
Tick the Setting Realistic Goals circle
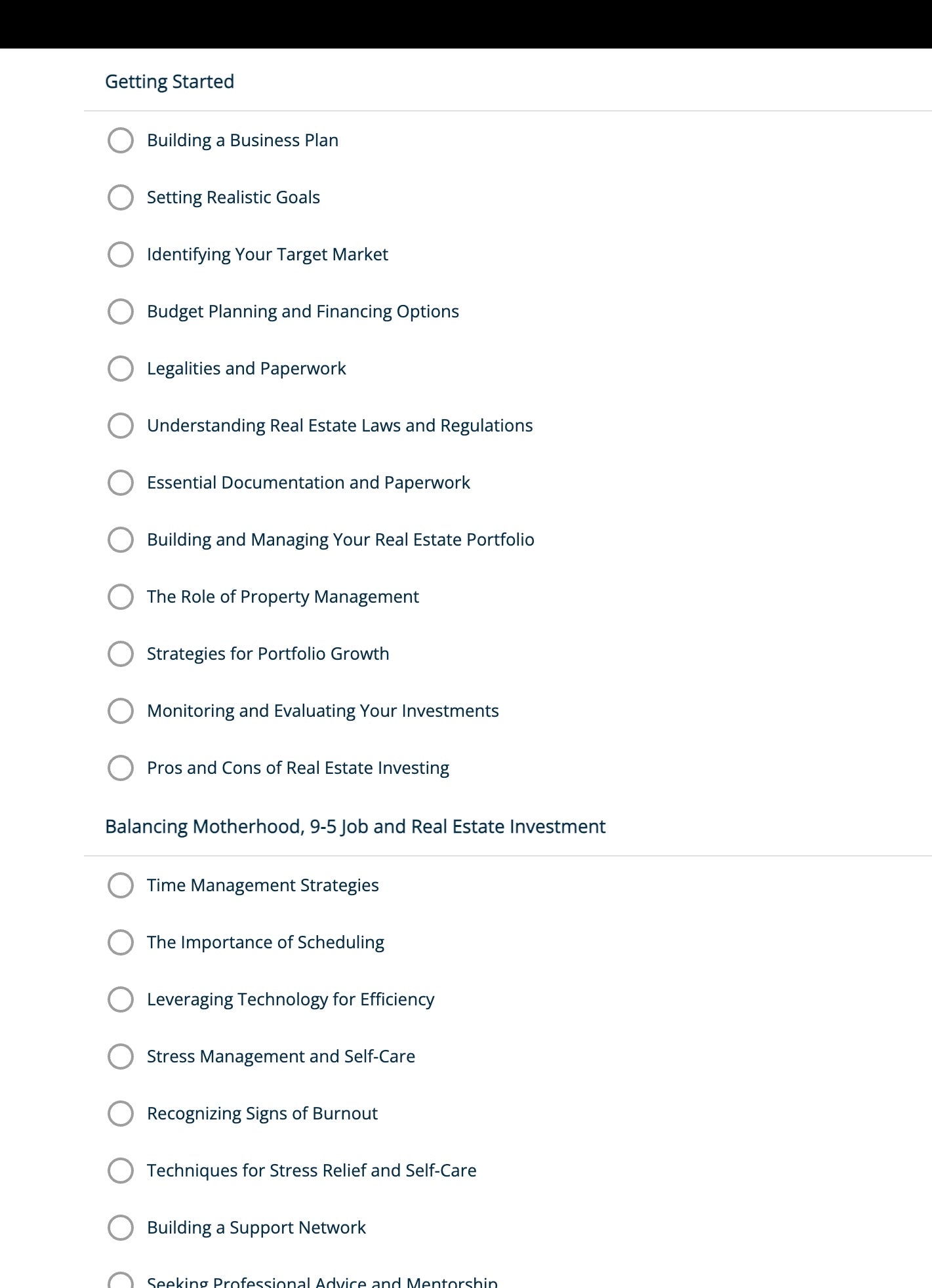(x=121, y=197)
